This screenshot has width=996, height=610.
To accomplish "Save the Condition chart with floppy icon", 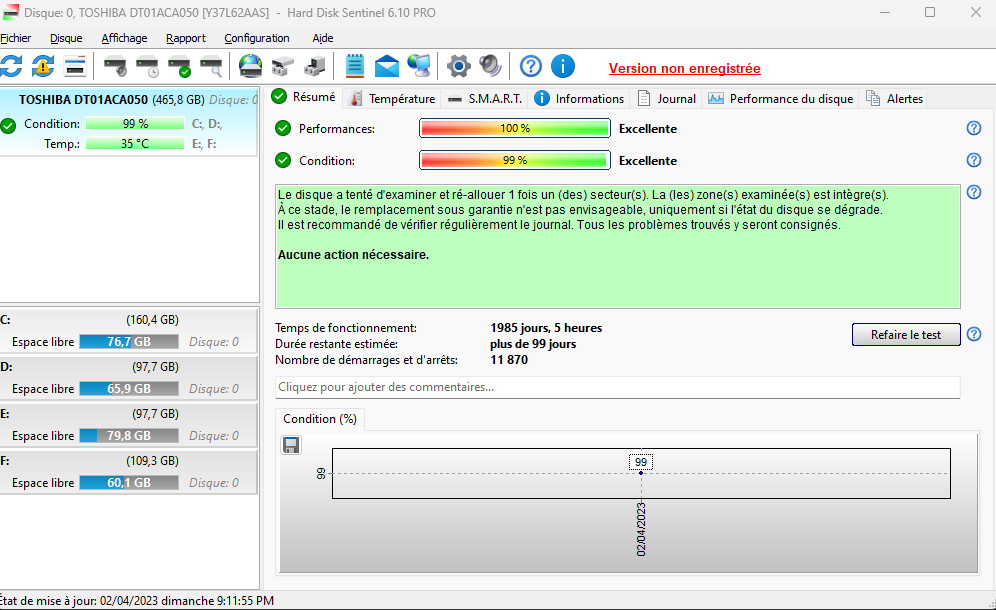I will [x=291, y=445].
